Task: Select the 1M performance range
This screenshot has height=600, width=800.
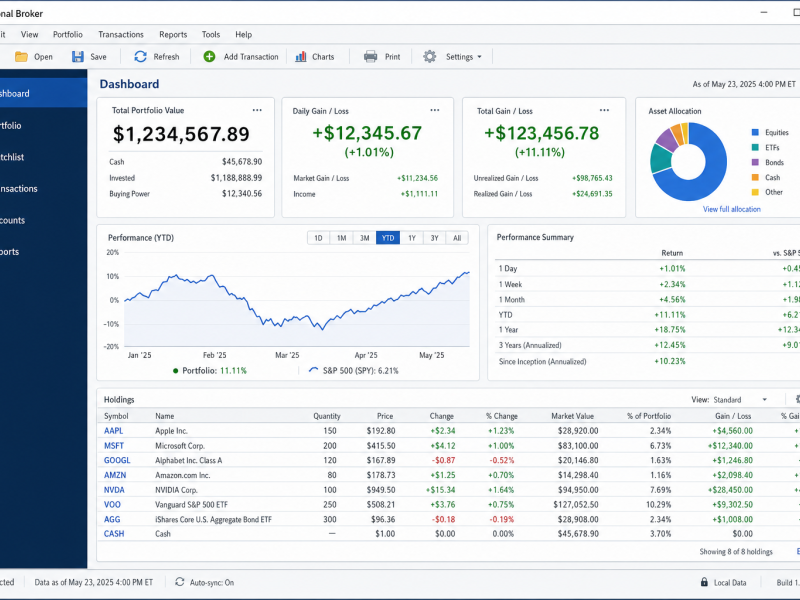Action: pos(341,238)
